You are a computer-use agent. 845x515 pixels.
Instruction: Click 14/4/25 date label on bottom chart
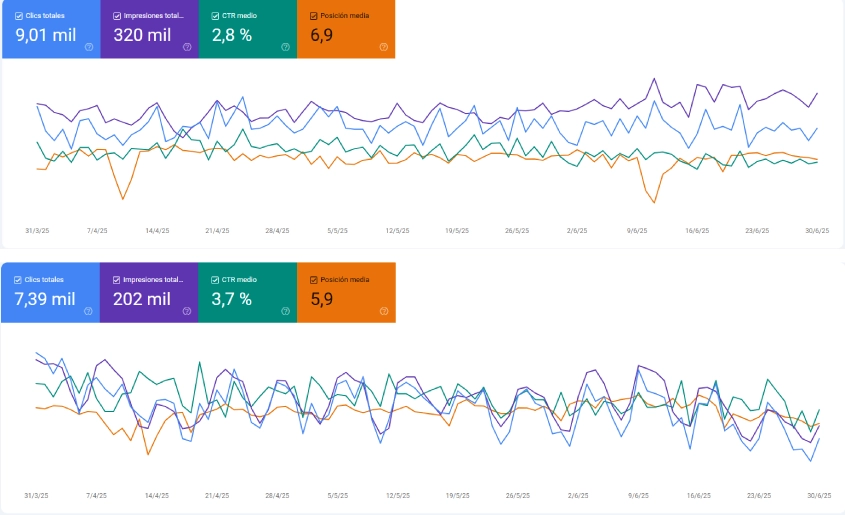(x=157, y=495)
